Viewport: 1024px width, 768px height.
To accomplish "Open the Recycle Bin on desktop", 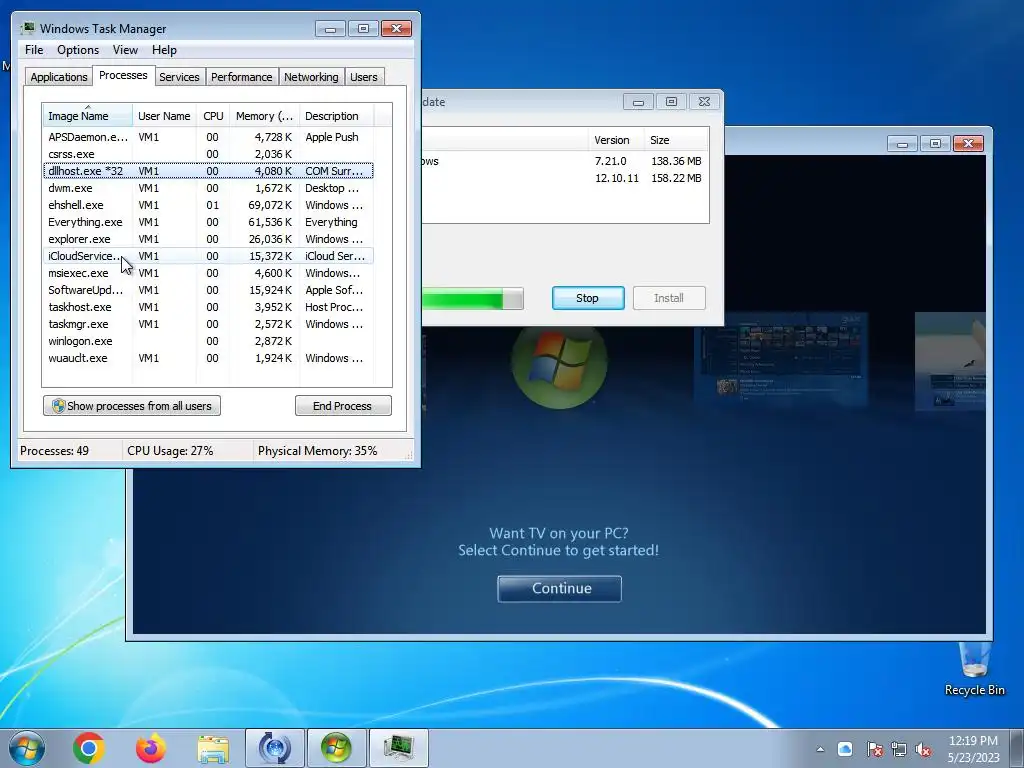I will [x=974, y=670].
